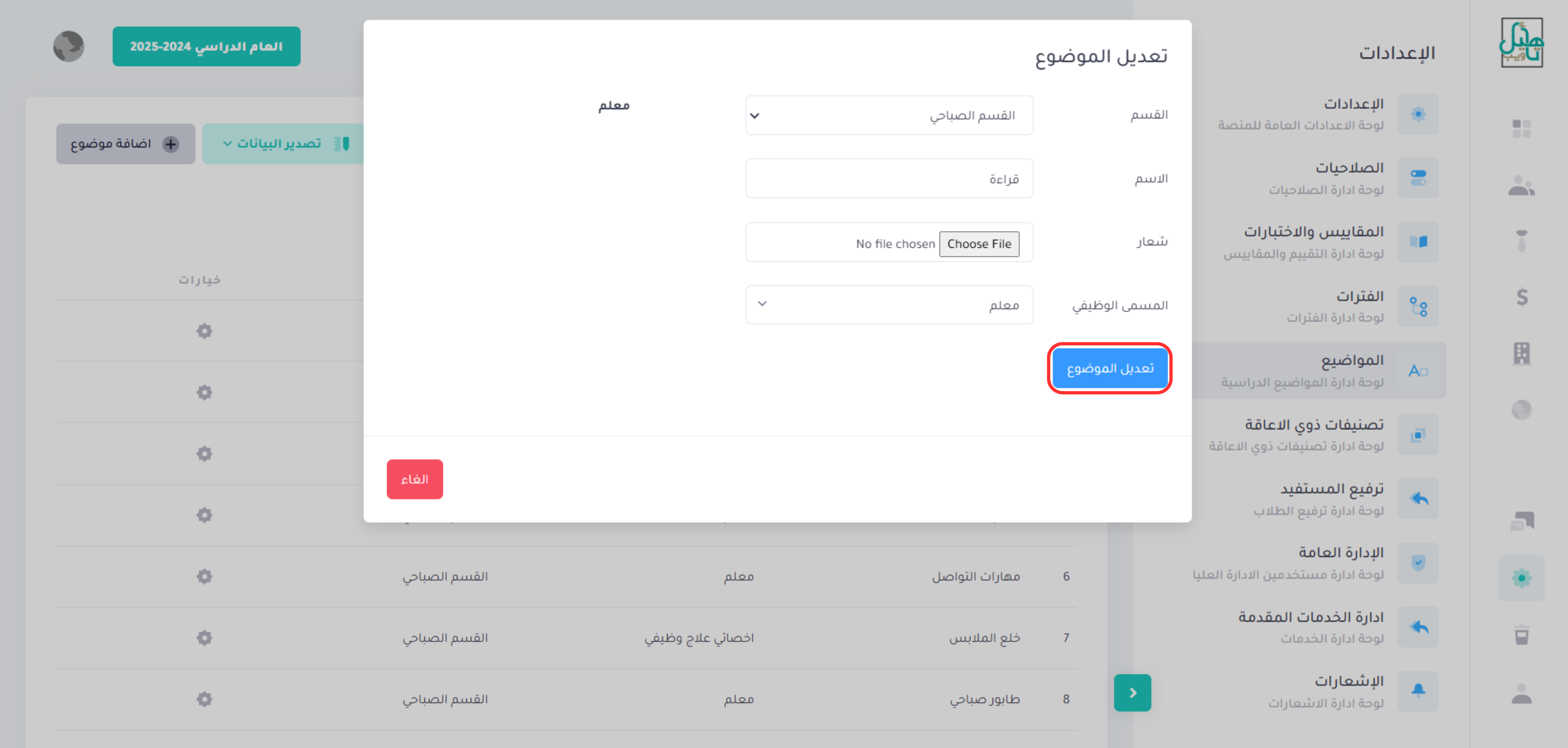Open the building icon in sidebar
1568x748 pixels.
pos(1521,353)
